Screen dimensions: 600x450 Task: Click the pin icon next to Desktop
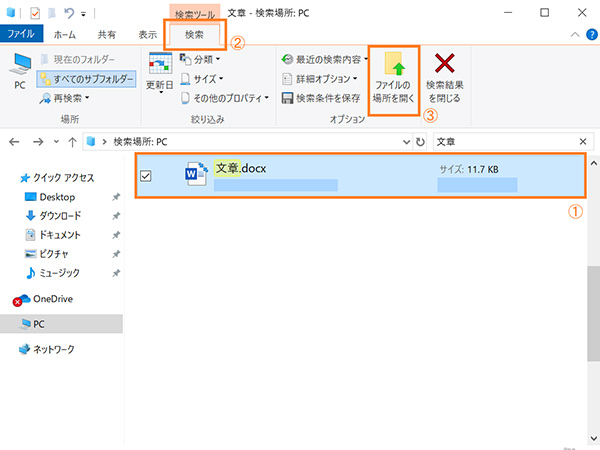[116, 197]
